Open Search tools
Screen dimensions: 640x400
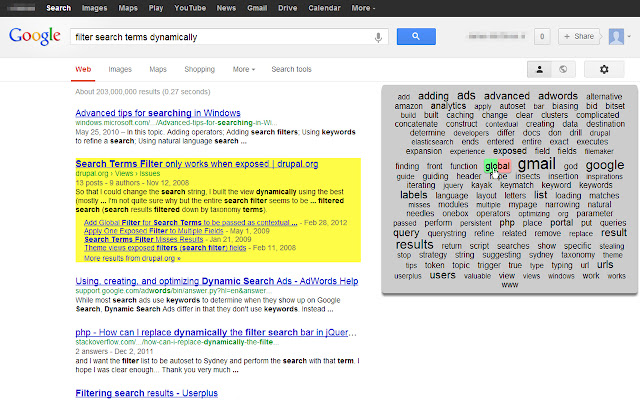pos(291,69)
